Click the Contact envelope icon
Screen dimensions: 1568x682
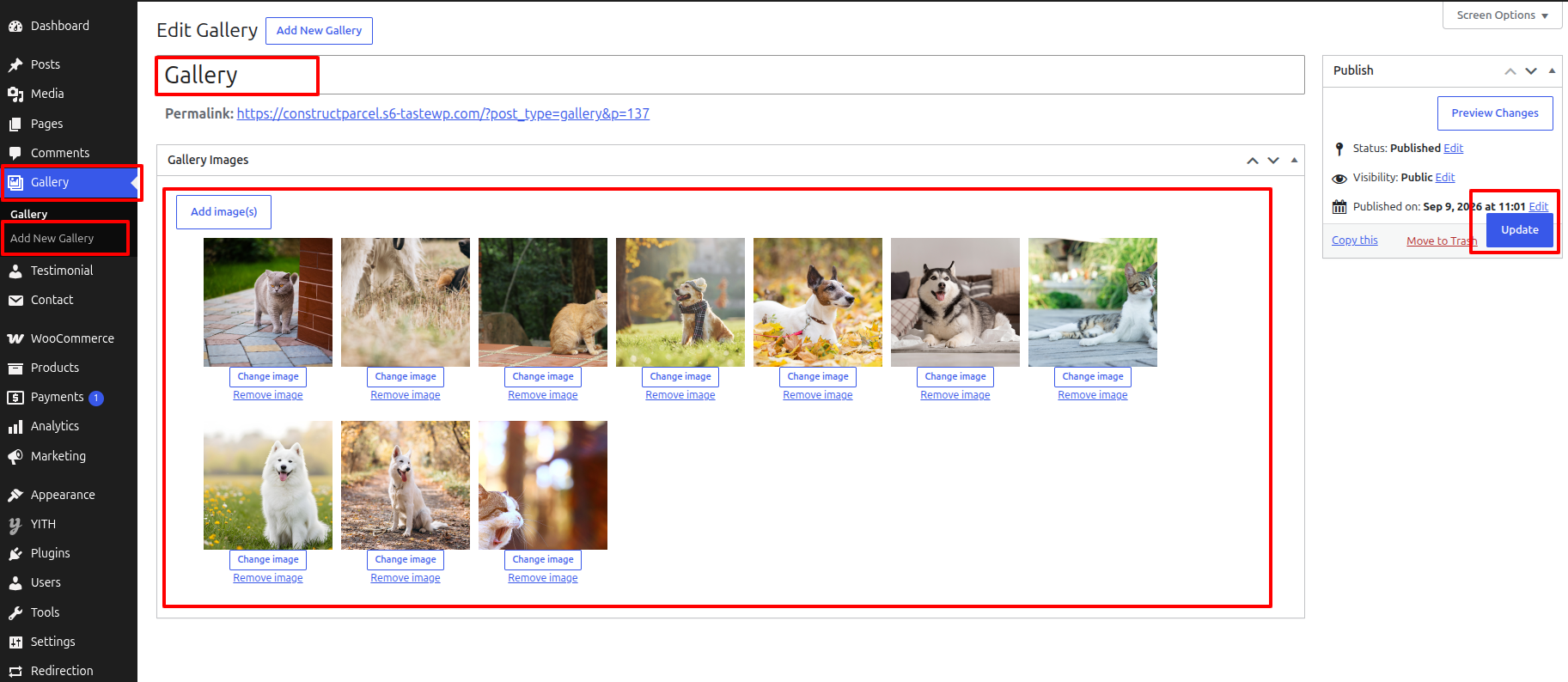[x=15, y=301]
